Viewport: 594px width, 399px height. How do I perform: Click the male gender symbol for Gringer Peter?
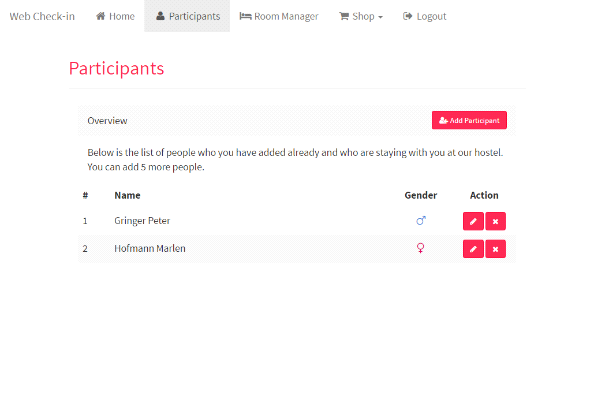pos(421,221)
